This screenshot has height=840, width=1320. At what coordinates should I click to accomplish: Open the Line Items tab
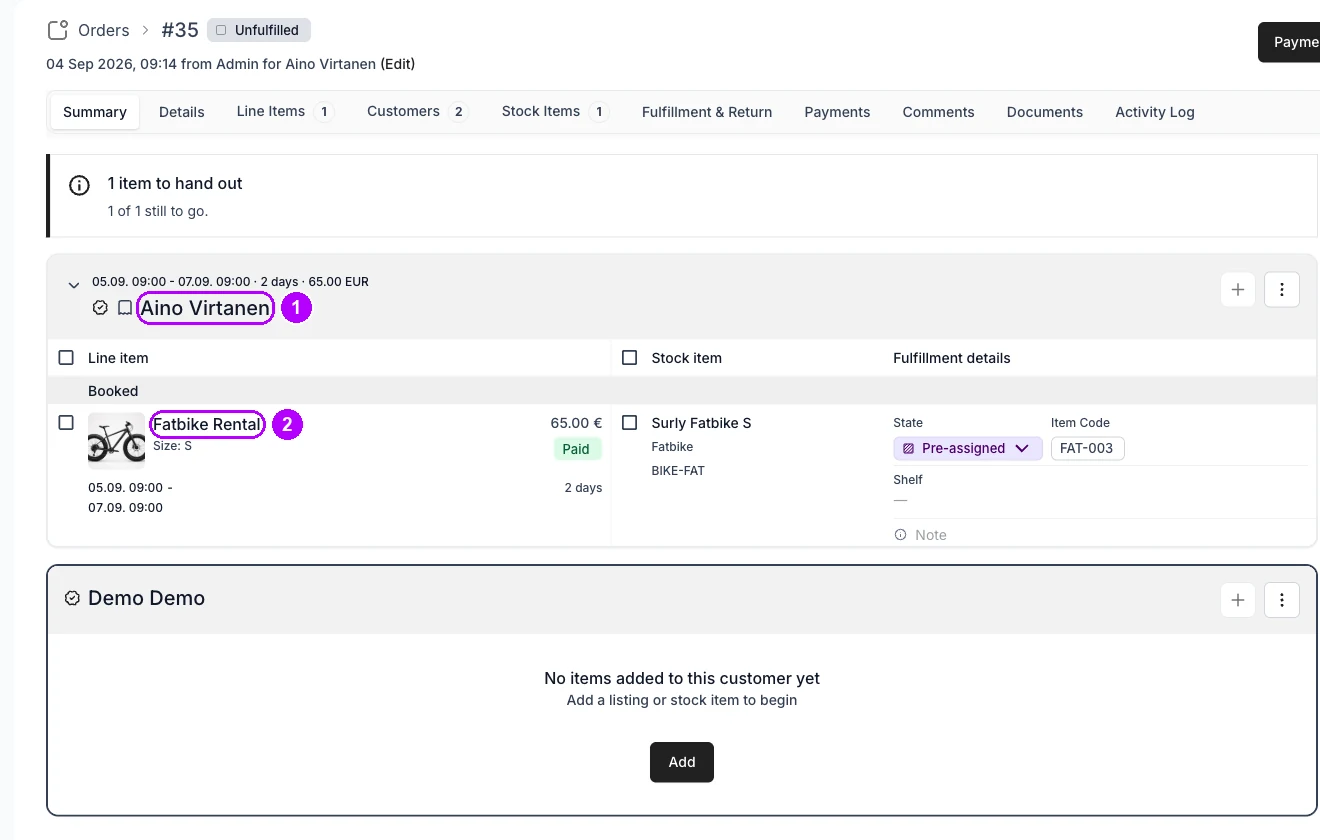coord(284,112)
